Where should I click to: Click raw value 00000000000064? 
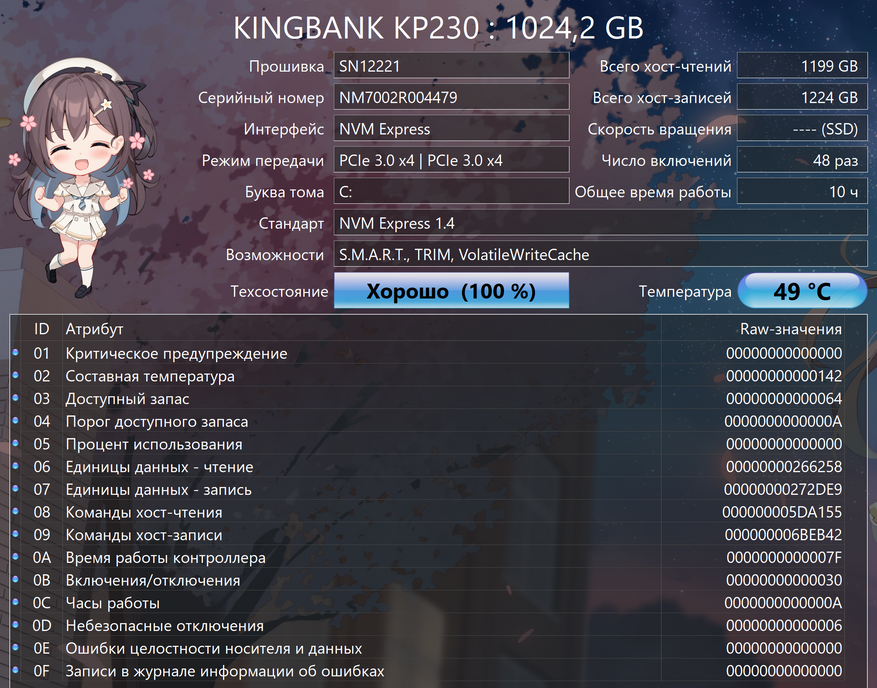(x=784, y=398)
